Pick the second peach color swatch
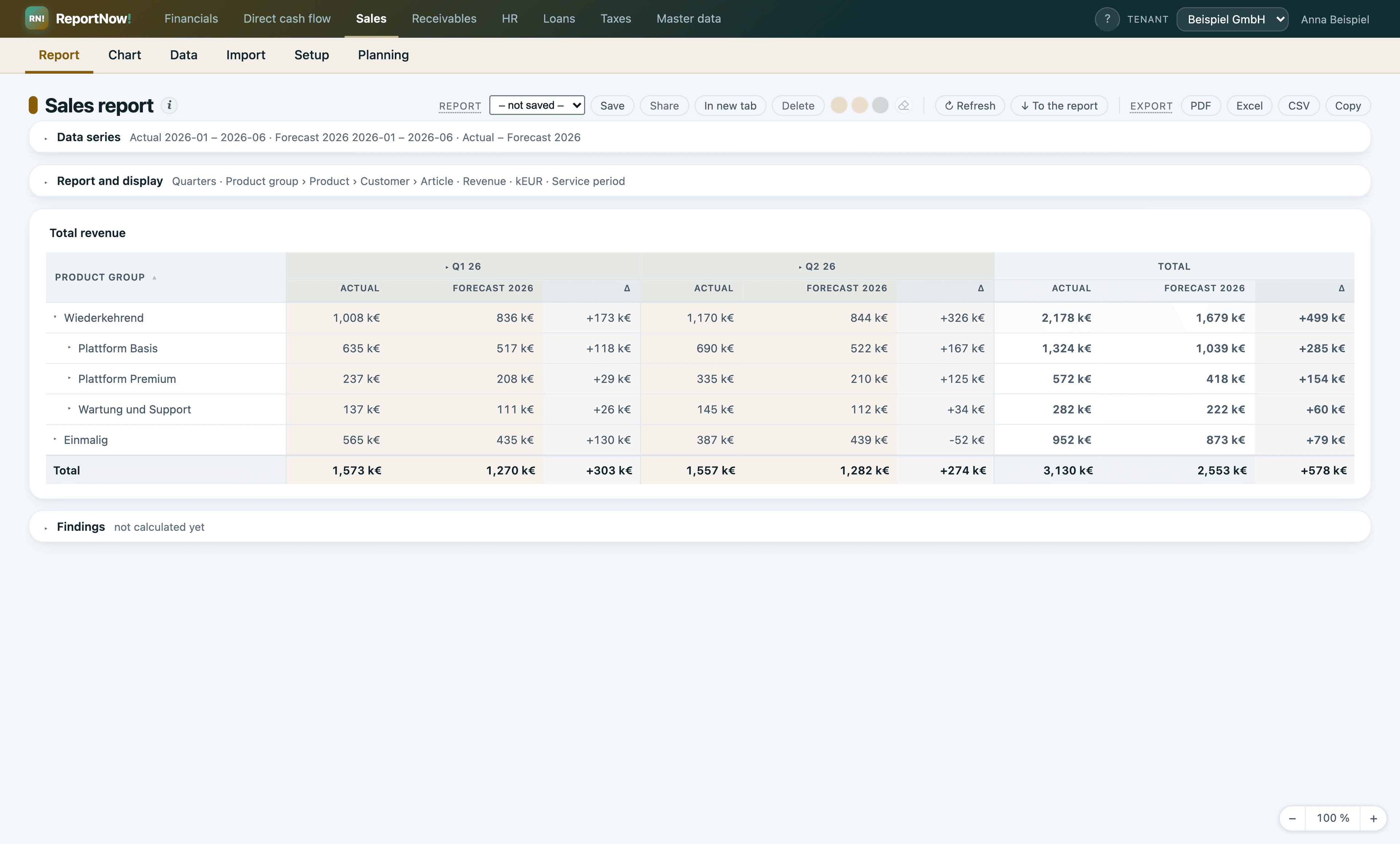Screen dimensions: 1400x844 click(x=860, y=105)
